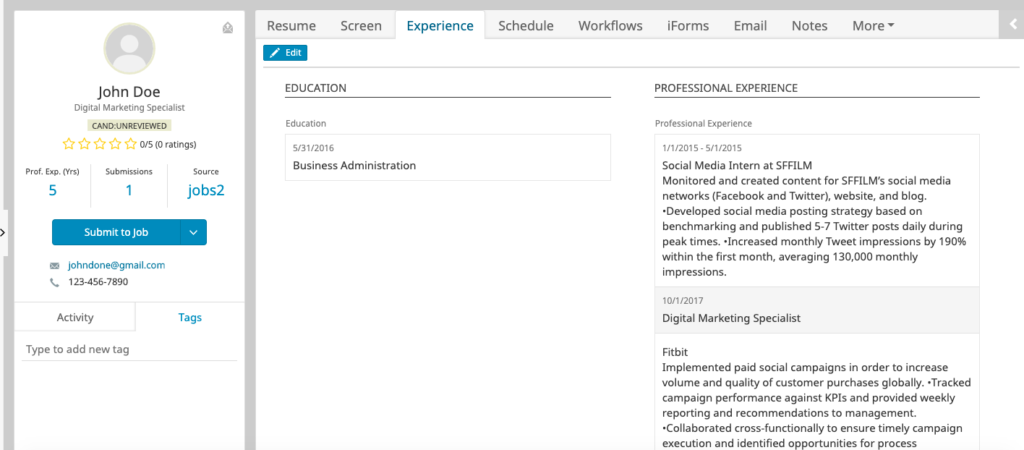This screenshot has height=450, width=1024.
Task: Give the candidate a five-star rating
Action: (129, 144)
